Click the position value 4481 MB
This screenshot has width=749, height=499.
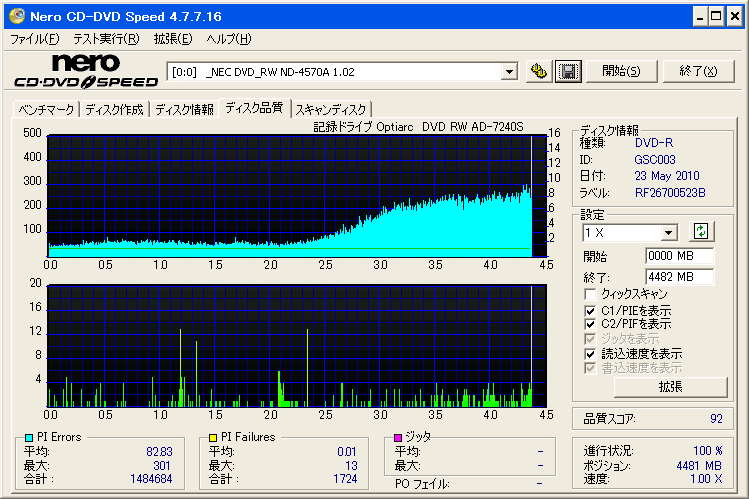(x=698, y=466)
